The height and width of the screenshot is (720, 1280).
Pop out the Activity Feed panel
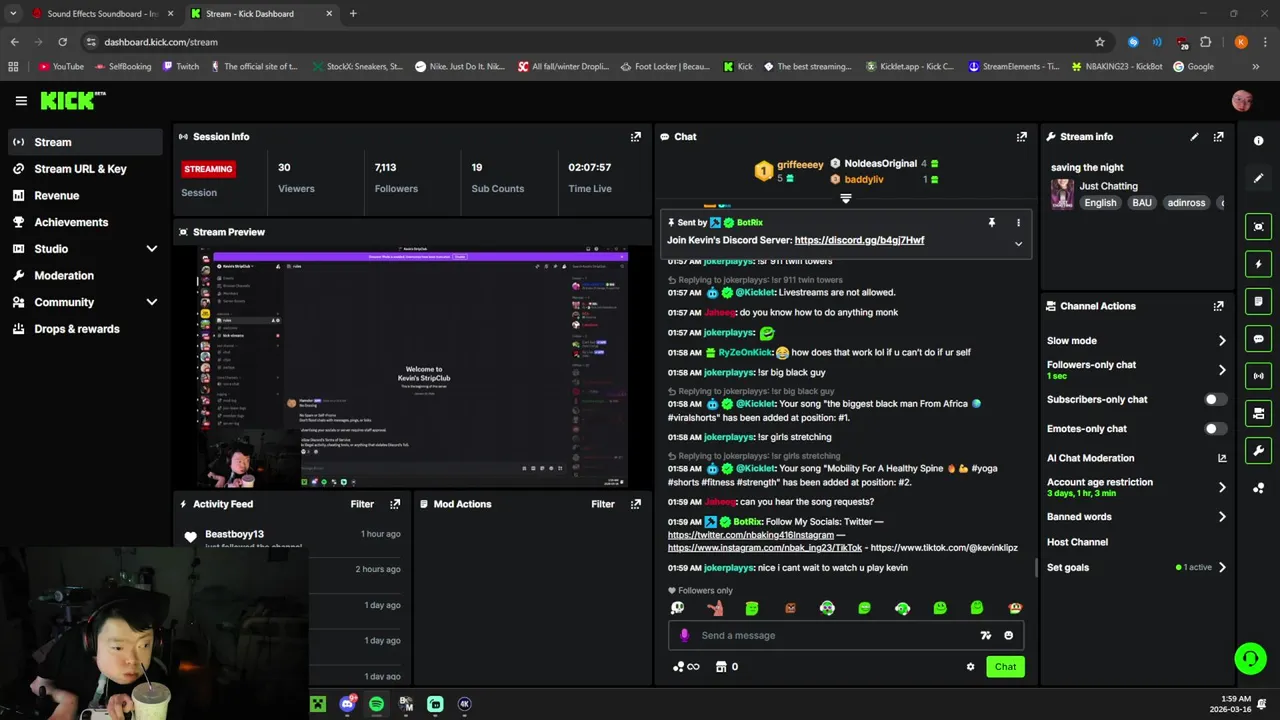395,504
